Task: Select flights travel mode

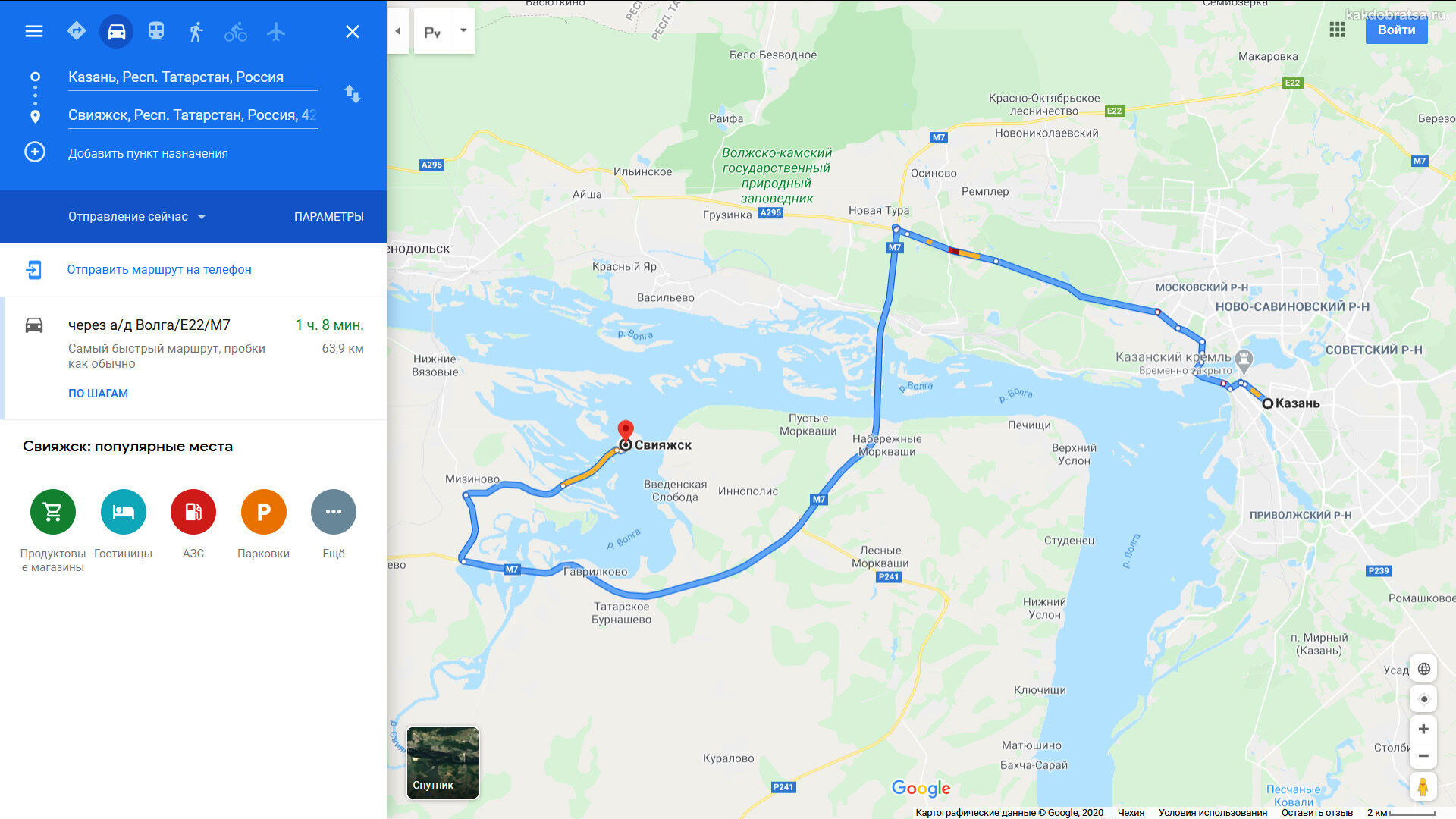Action: click(276, 31)
